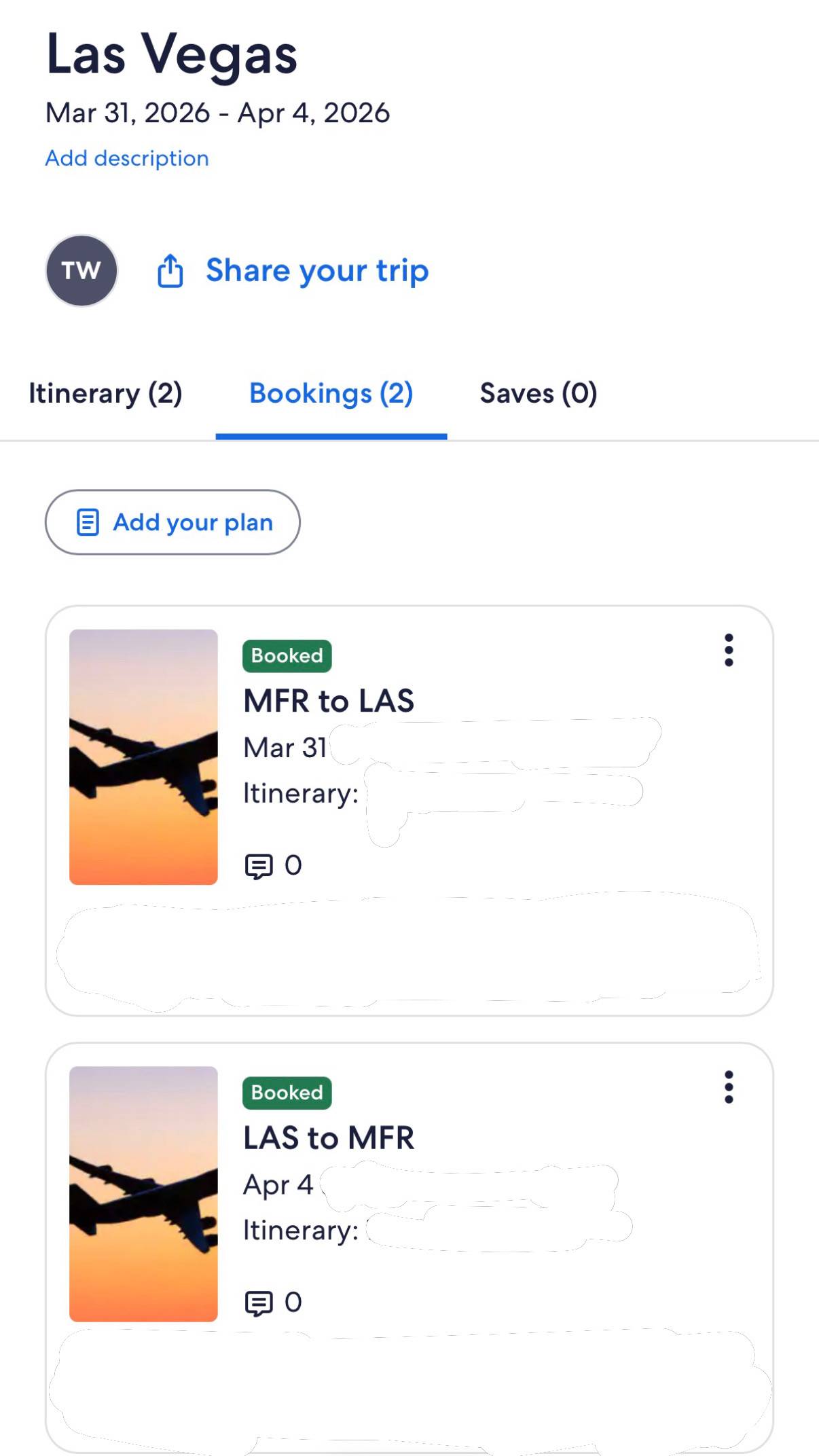Click the Las Vegas trip title
The width and height of the screenshot is (819, 1456).
click(x=172, y=55)
